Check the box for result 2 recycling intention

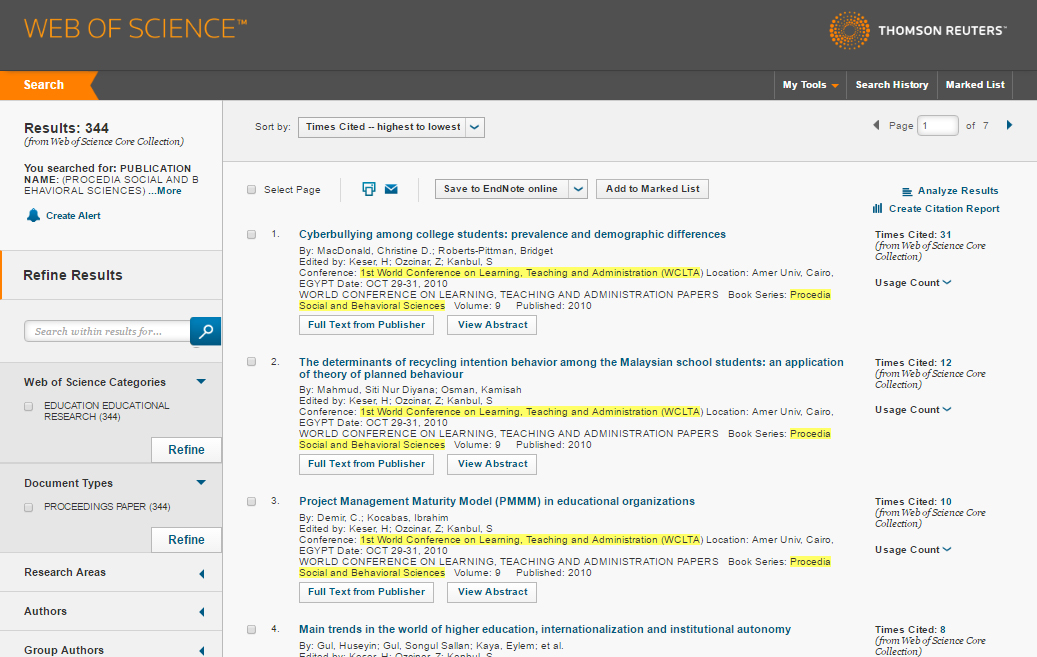(251, 362)
